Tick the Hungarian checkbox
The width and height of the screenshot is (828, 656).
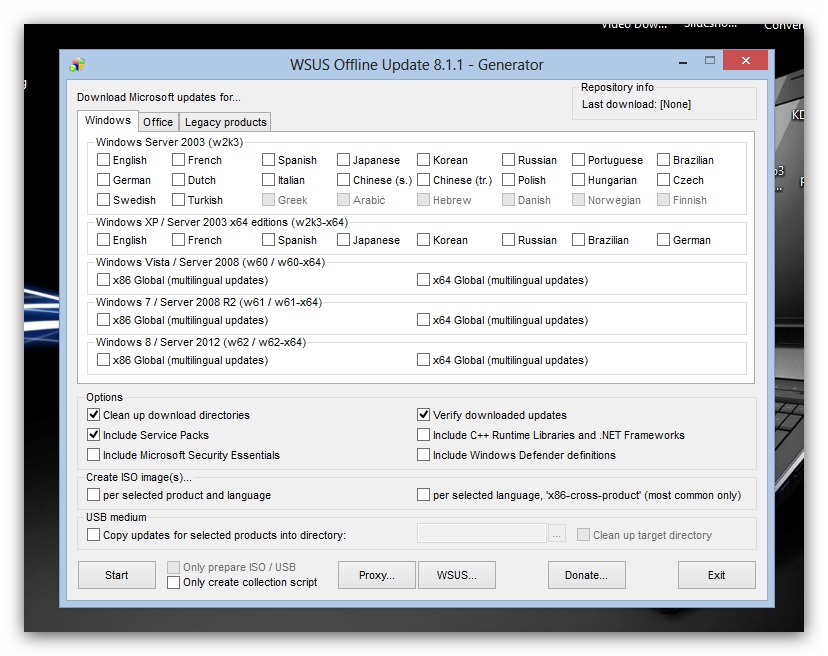579,180
